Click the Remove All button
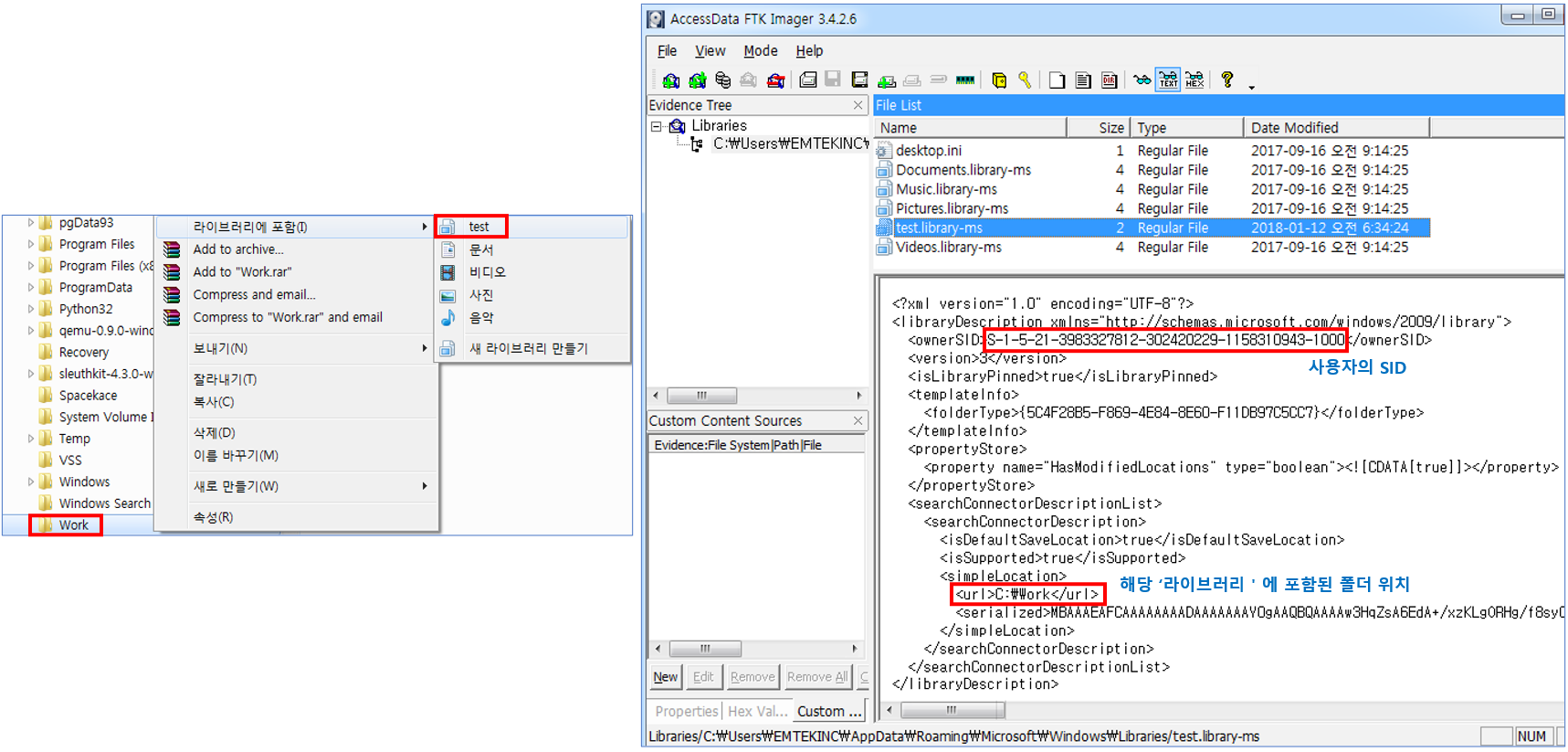This screenshot has width=1568, height=752. pos(817,677)
